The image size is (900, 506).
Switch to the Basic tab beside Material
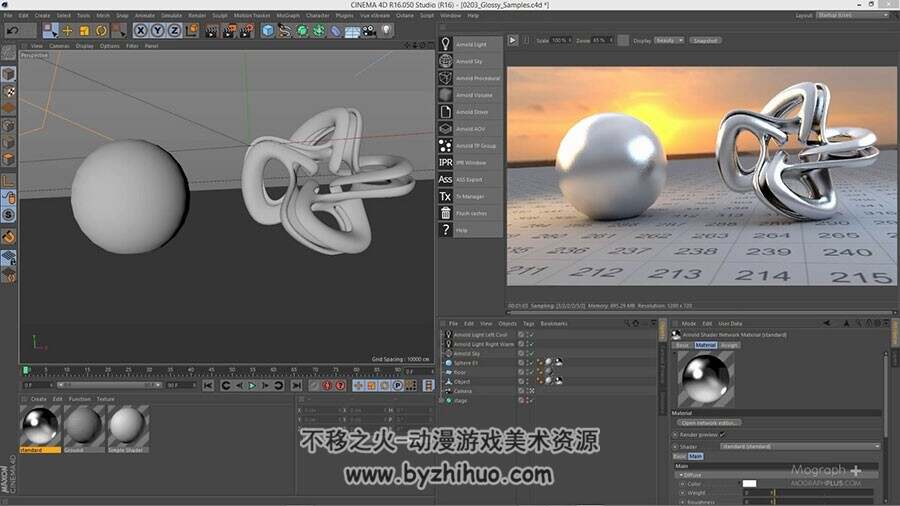click(683, 345)
